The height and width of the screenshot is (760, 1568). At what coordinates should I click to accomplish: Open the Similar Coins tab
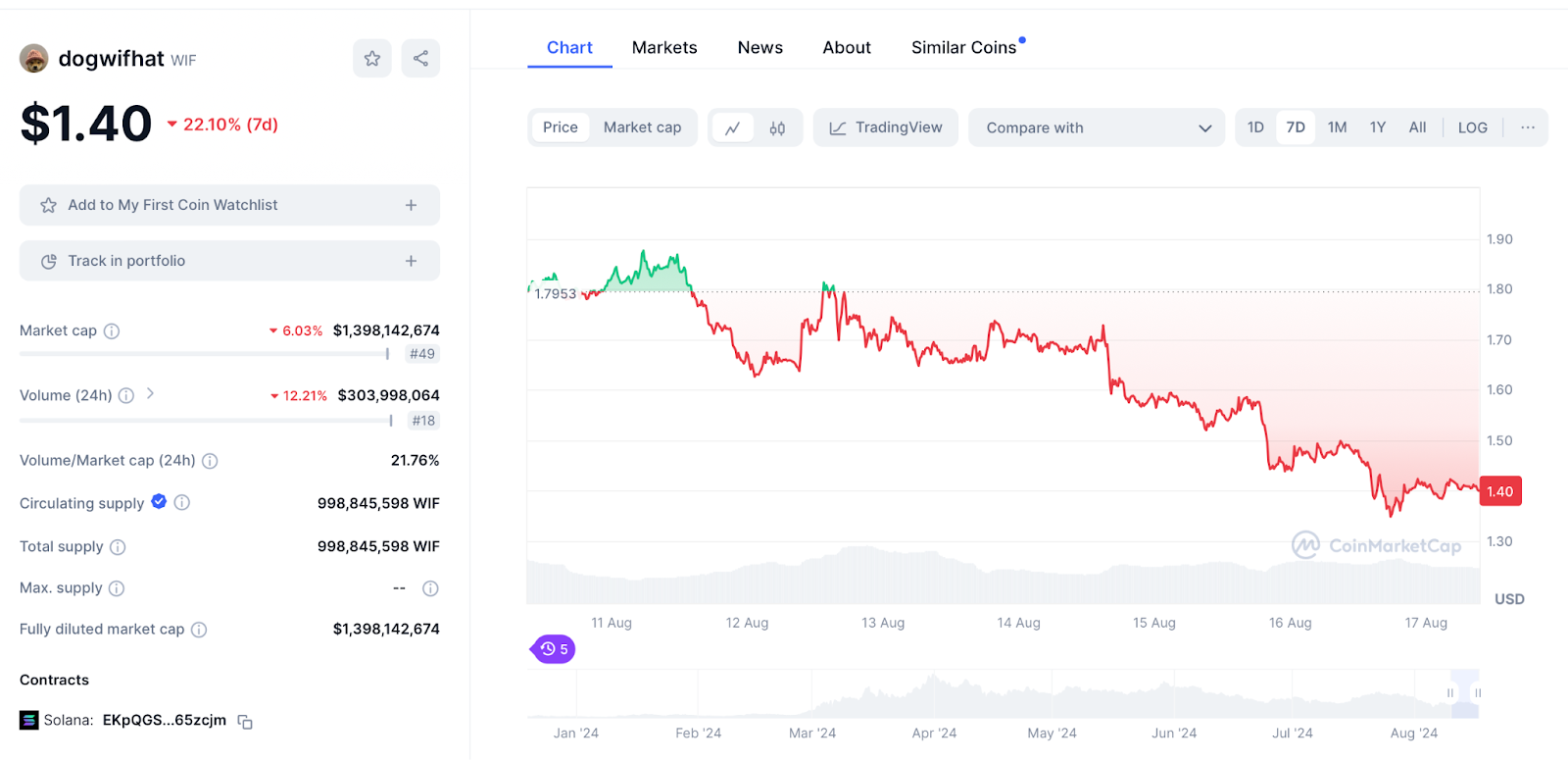tap(964, 47)
